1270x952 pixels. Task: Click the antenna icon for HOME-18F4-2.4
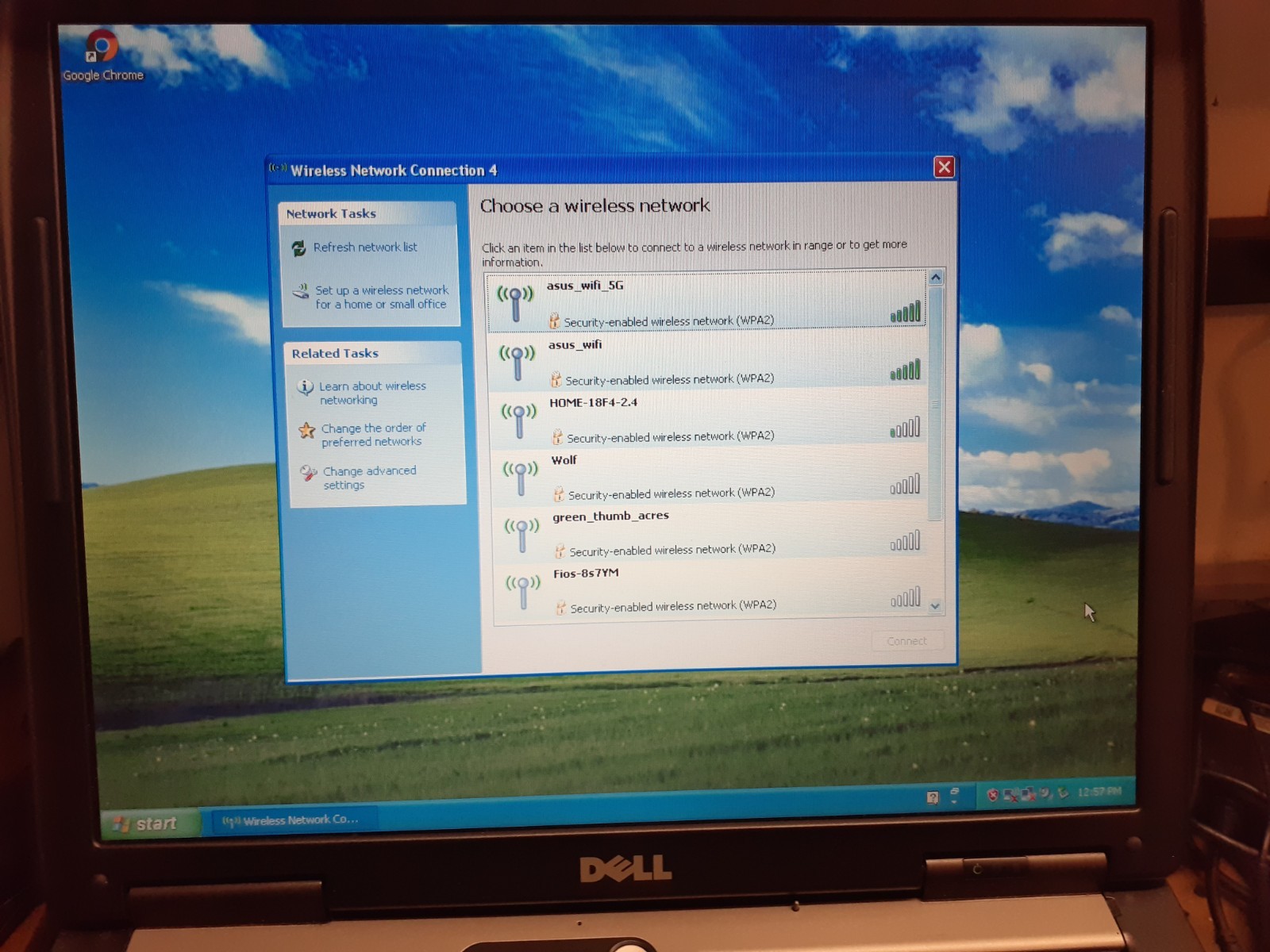tap(519, 420)
